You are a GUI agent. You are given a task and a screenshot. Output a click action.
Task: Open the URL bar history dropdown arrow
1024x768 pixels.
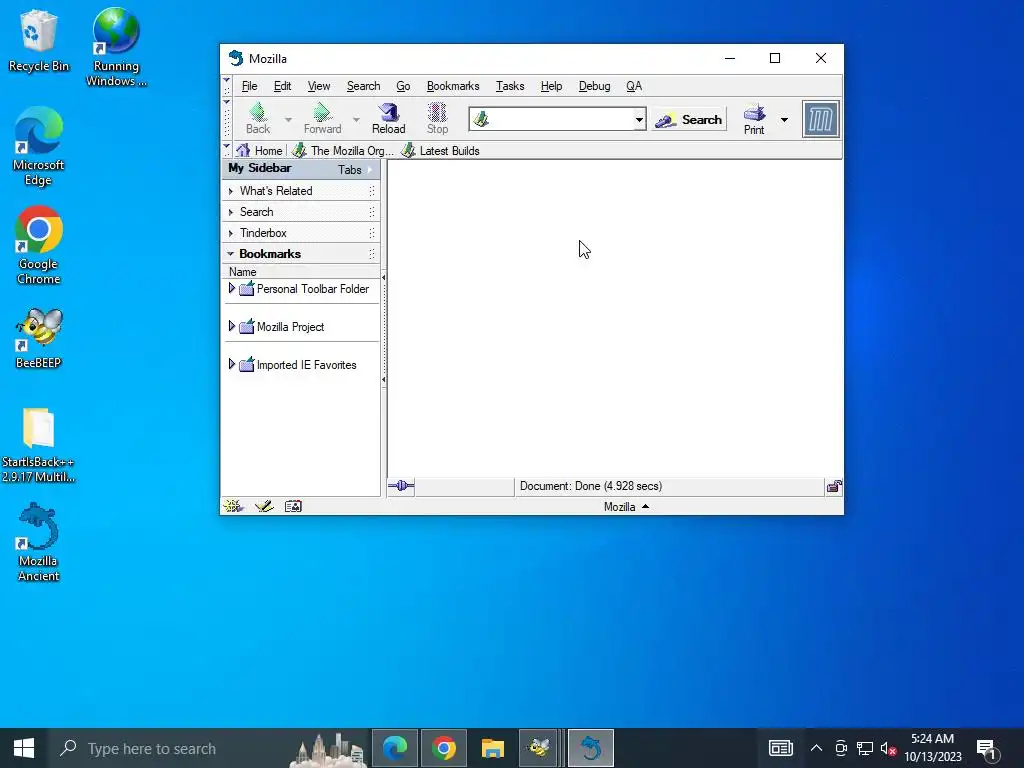(x=639, y=120)
